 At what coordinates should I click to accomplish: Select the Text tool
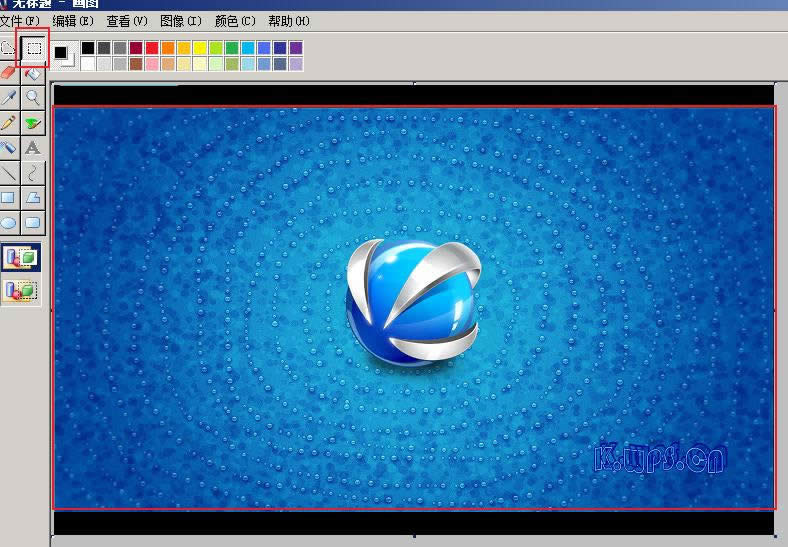pos(33,147)
